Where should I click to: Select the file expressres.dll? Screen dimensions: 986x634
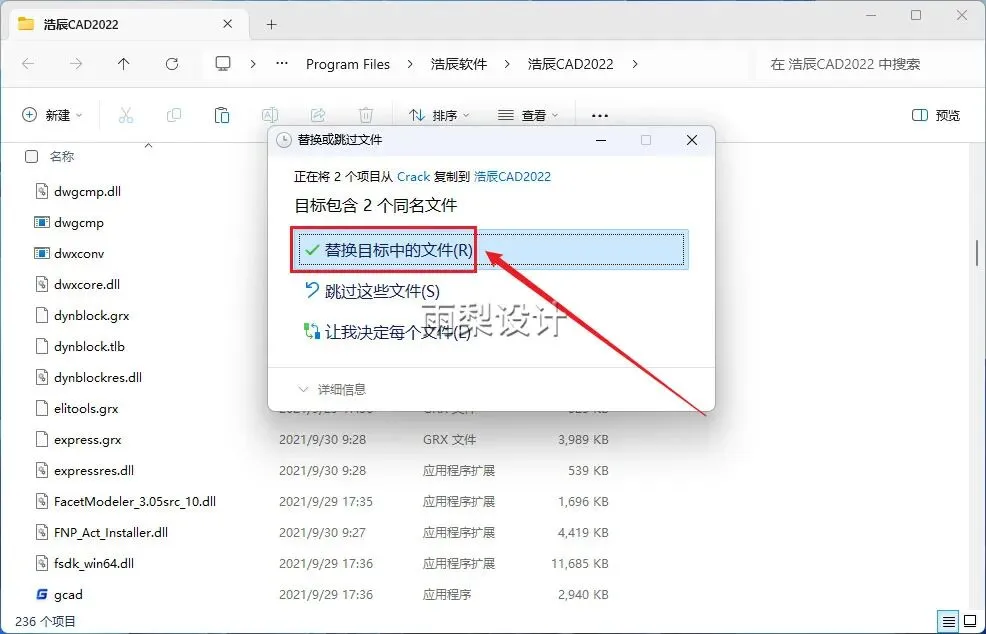[x=94, y=470]
